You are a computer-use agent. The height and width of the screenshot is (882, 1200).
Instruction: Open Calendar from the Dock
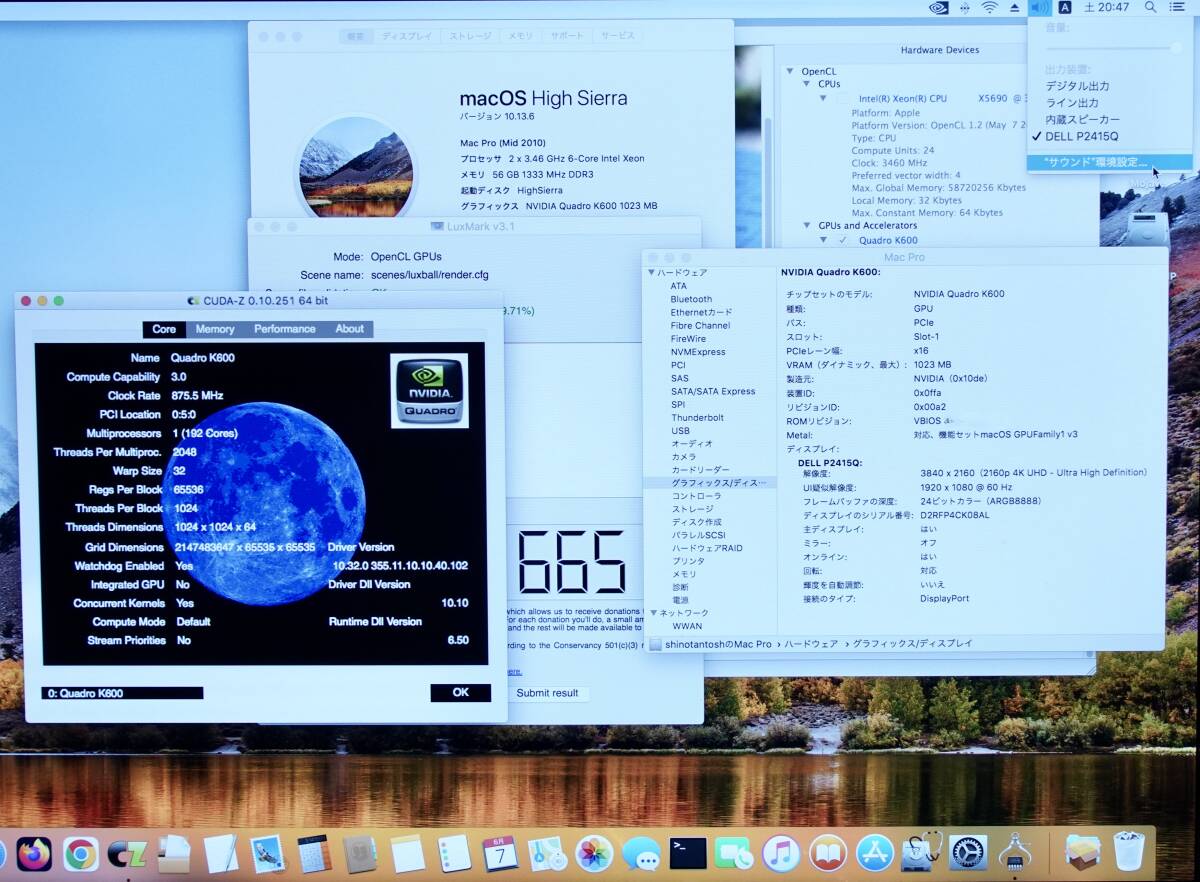coord(500,854)
